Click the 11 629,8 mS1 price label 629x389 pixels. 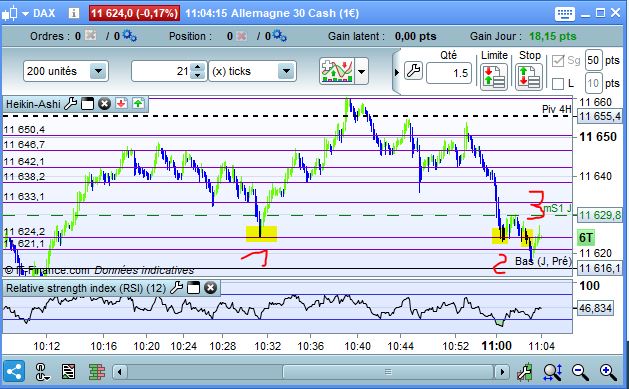coord(600,215)
